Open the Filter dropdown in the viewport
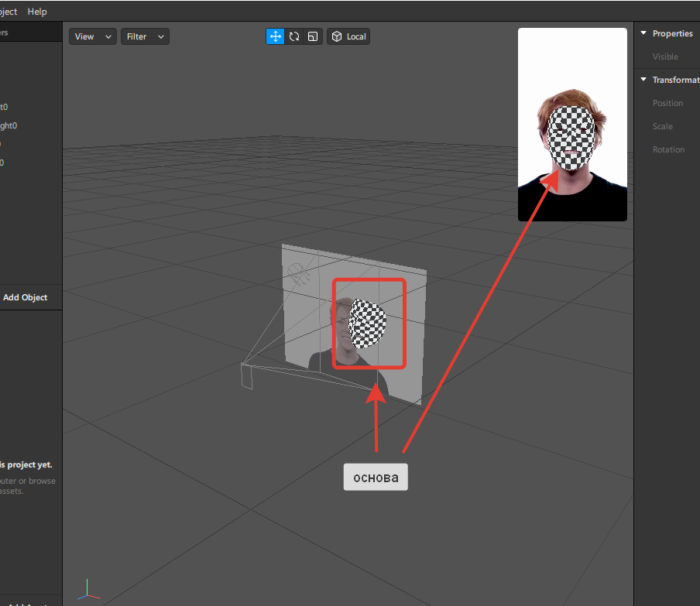Screen dimensions: 700x606 pyautogui.click(x=145, y=37)
